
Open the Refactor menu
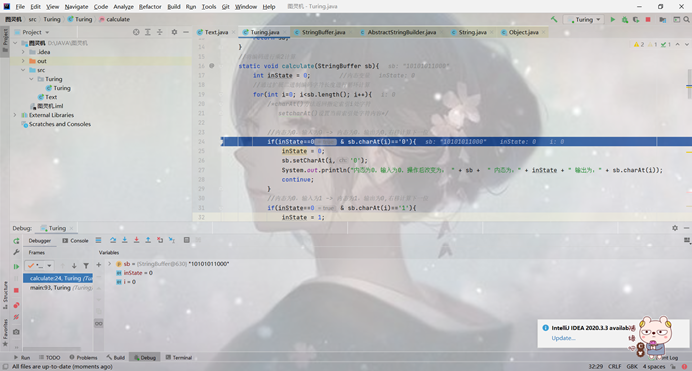coord(150,7)
